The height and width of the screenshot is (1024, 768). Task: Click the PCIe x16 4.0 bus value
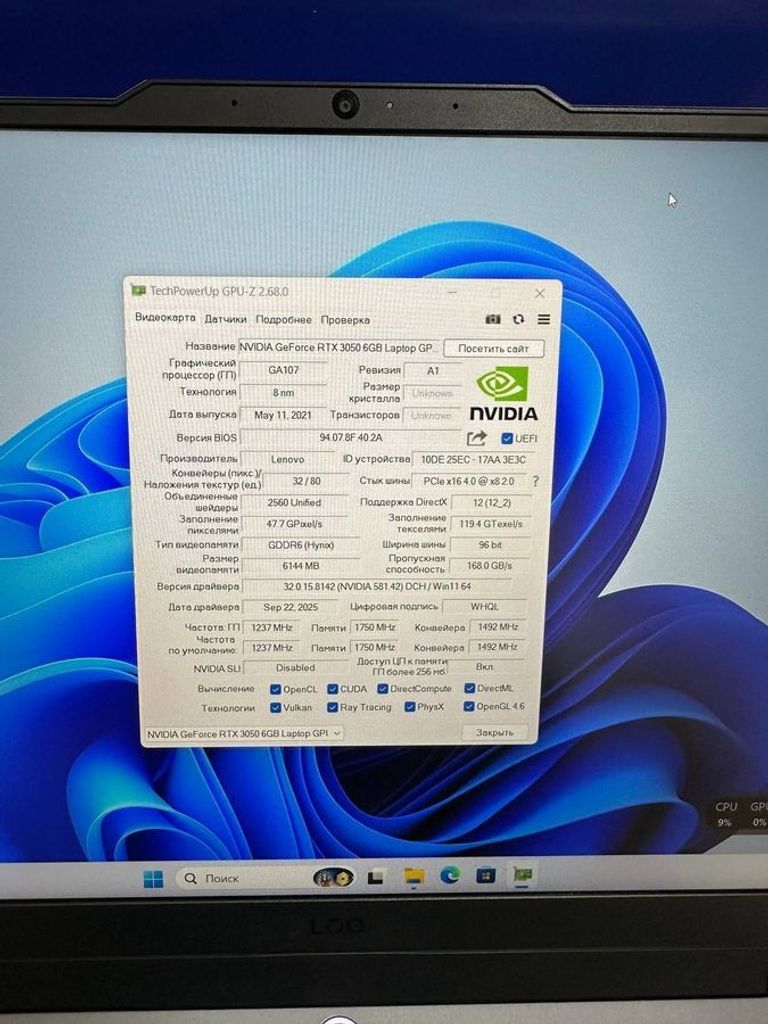click(470, 481)
